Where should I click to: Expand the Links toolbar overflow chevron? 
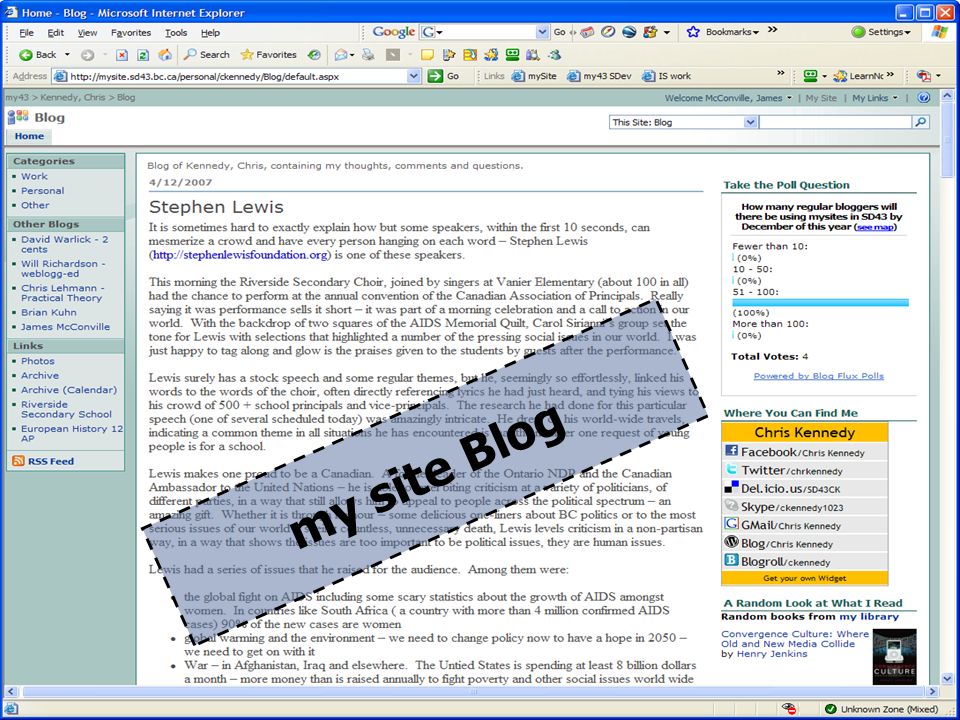pyautogui.click(x=781, y=73)
